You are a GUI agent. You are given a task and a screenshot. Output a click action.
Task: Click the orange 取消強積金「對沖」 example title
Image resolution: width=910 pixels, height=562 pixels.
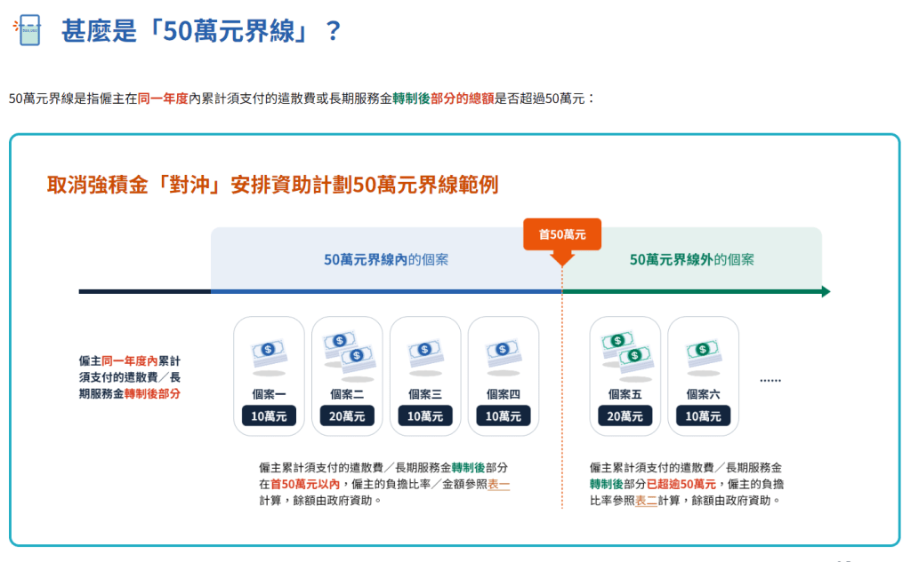click(272, 185)
